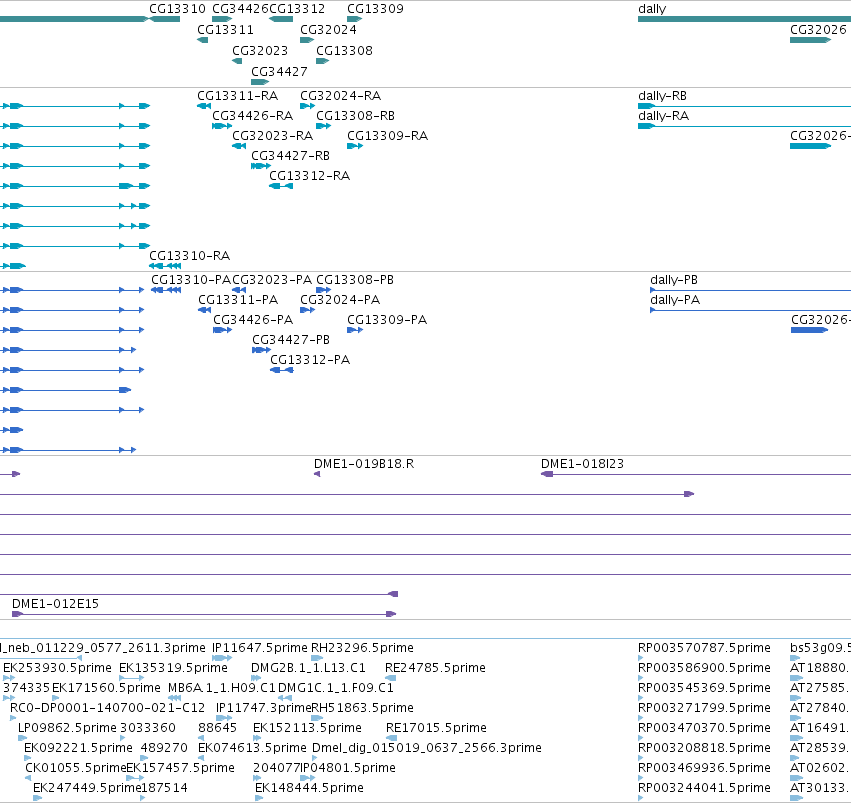Click the IP11647.5prime EST label
Viewport: 851px width, 803px height.
tap(259, 648)
